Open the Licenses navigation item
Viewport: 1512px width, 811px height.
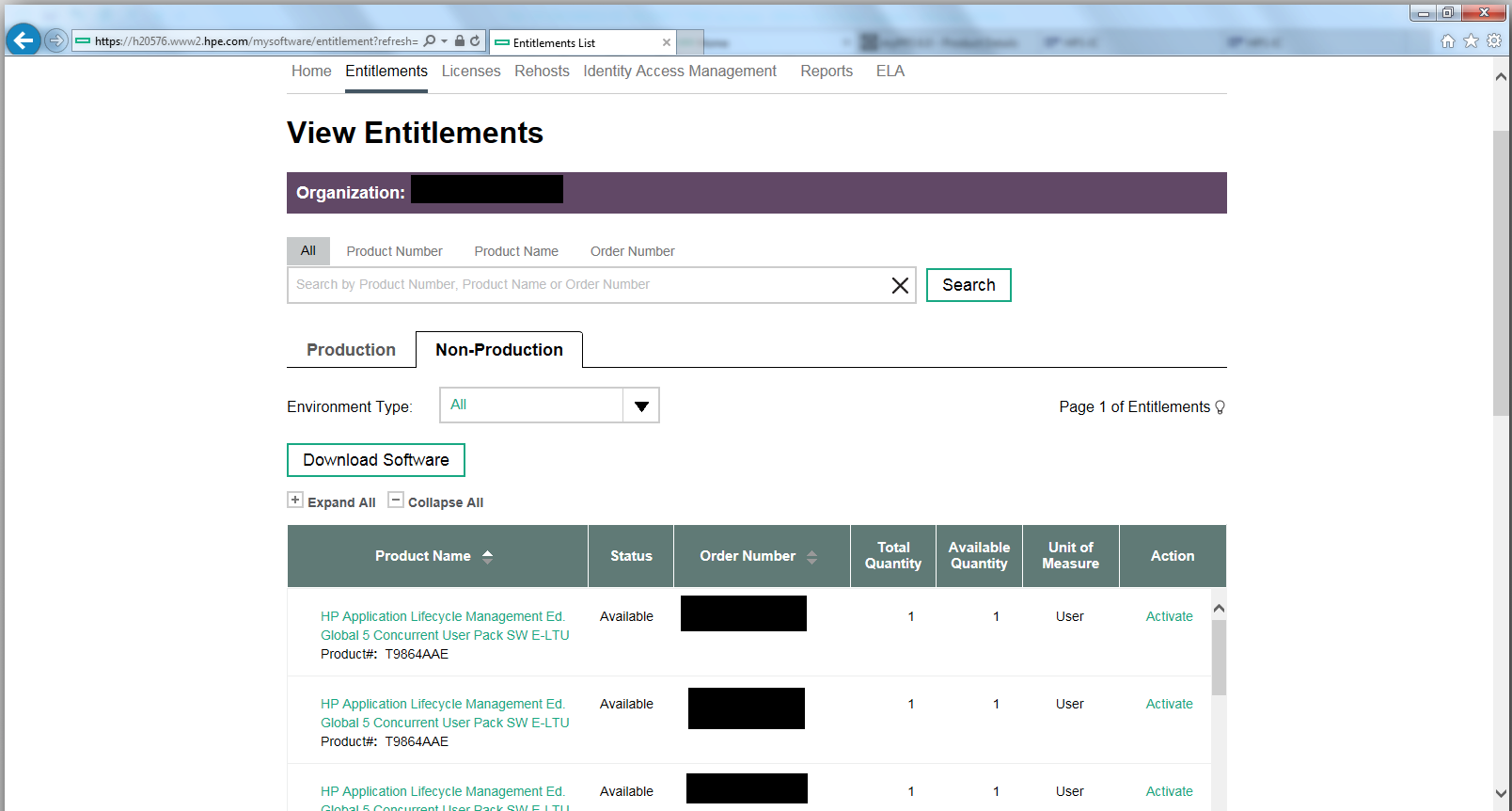[471, 72]
